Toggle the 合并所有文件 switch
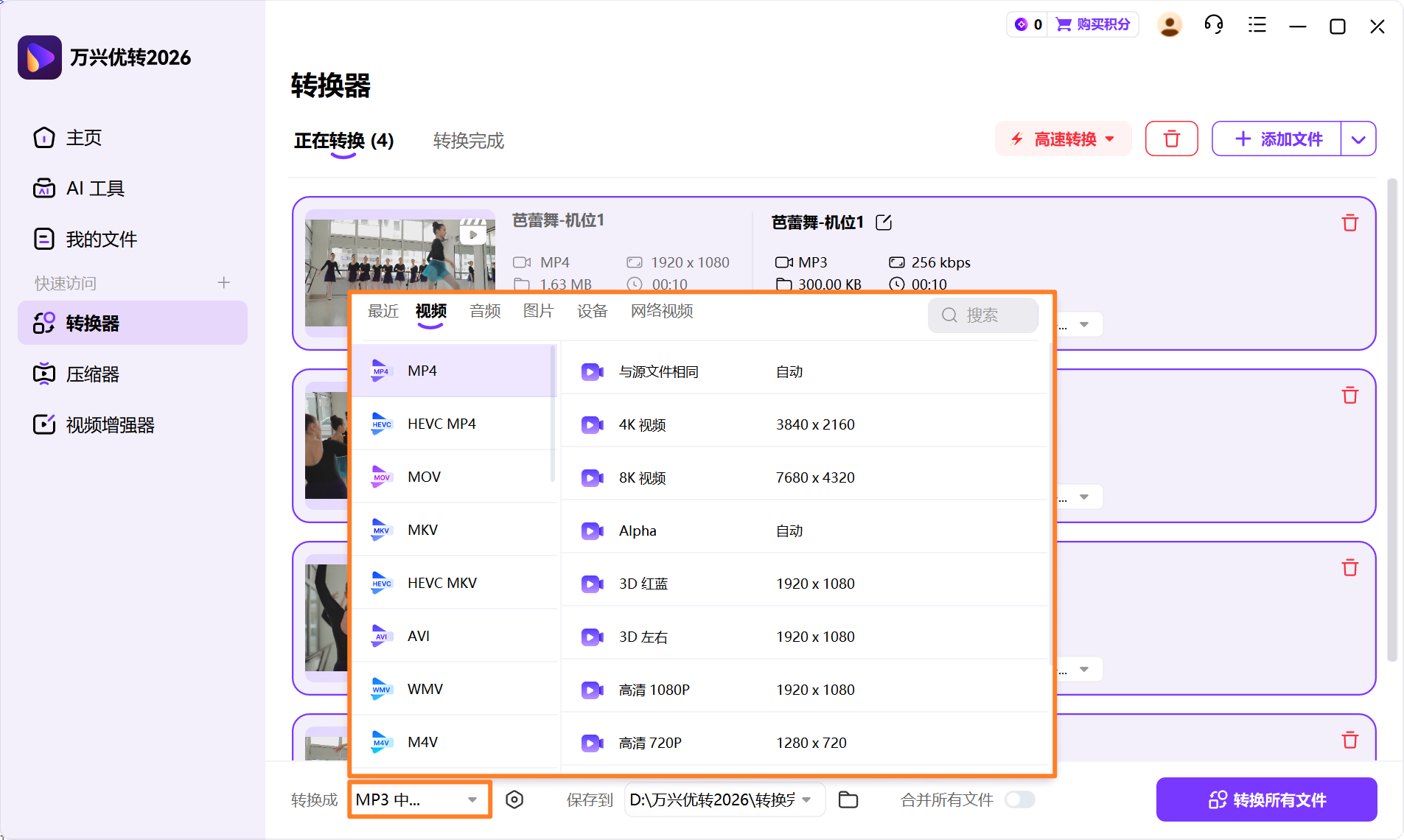This screenshot has height=840, width=1404. (1020, 799)
